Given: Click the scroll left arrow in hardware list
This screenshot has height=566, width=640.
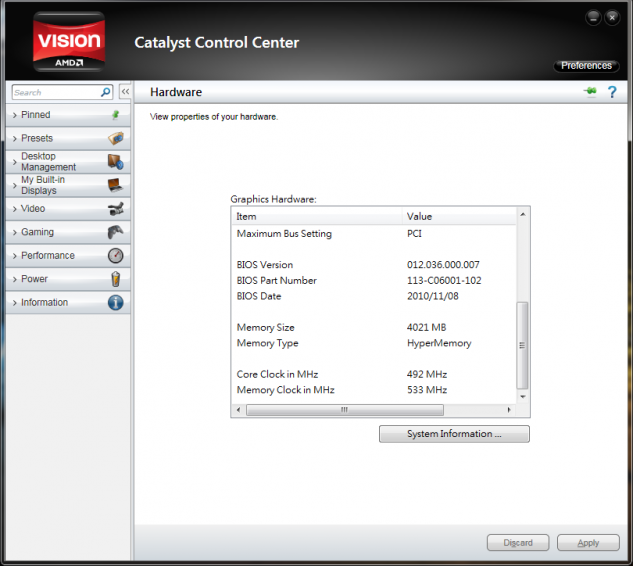Looking at the screenshot, I should tap(238, 410).
